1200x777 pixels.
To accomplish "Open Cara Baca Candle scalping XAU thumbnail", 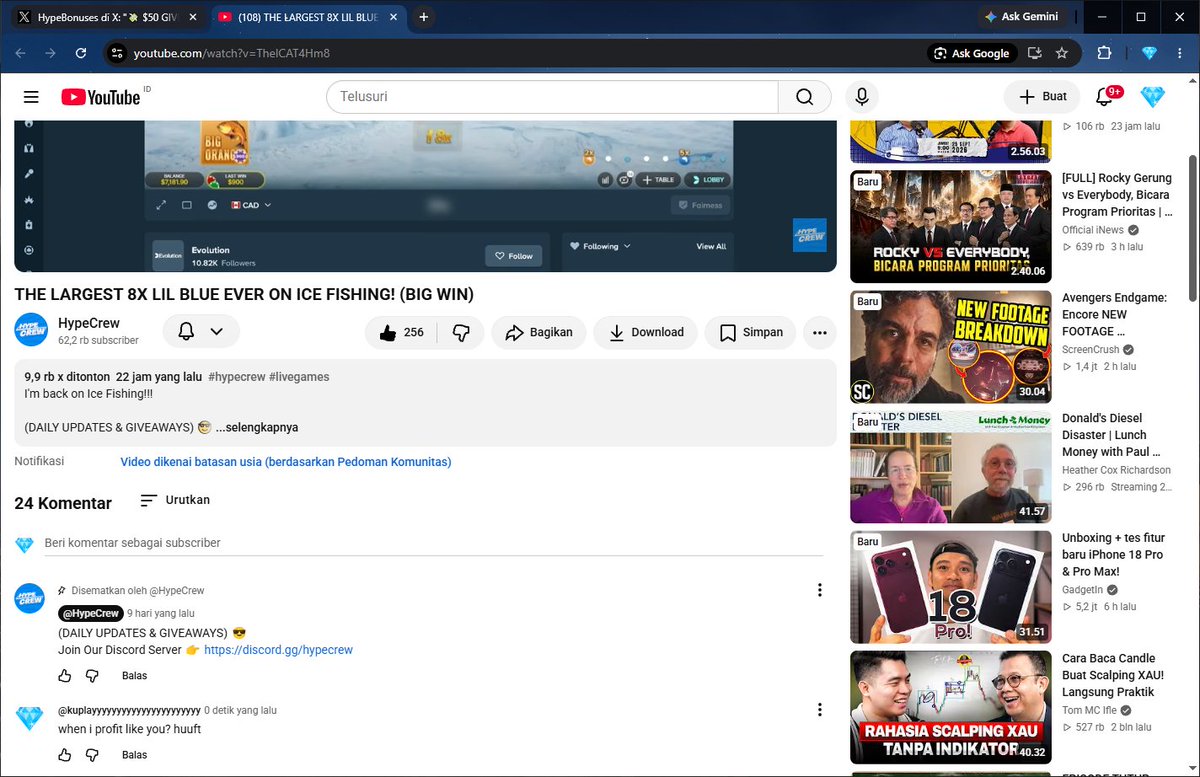I will (x=951, y=707).
